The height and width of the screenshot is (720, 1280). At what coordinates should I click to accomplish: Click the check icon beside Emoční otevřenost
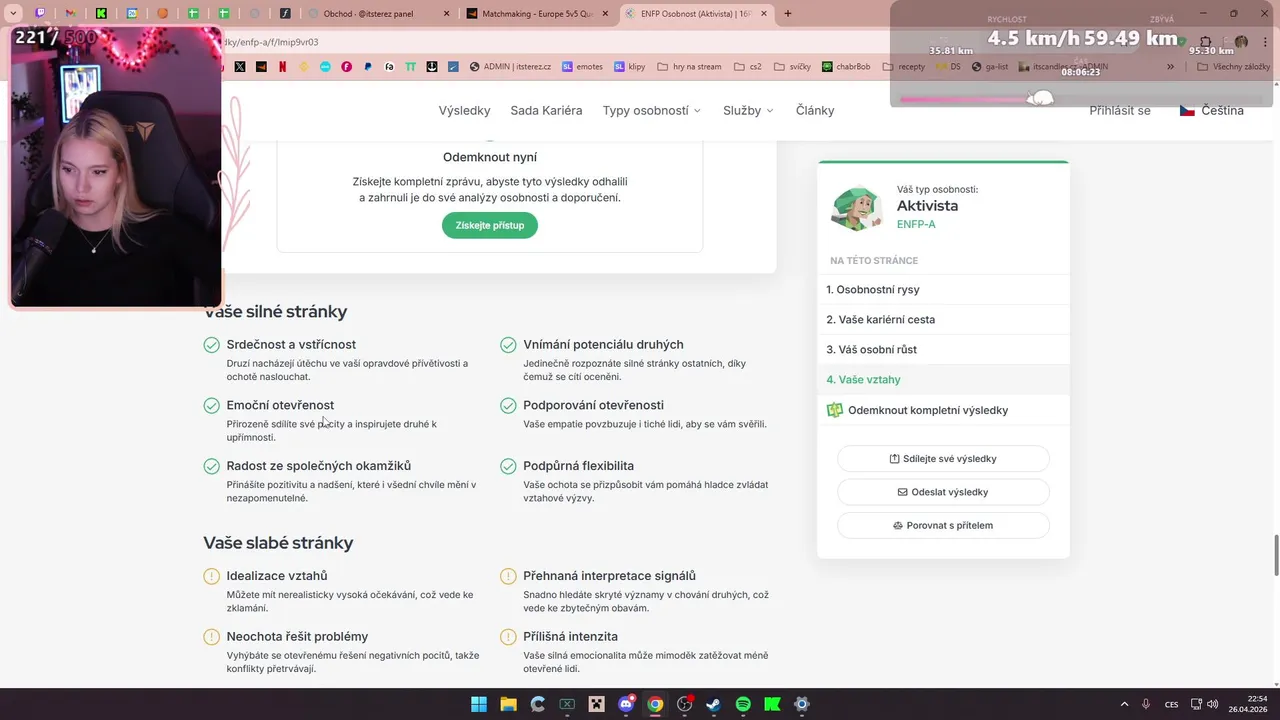click(211, 405)
